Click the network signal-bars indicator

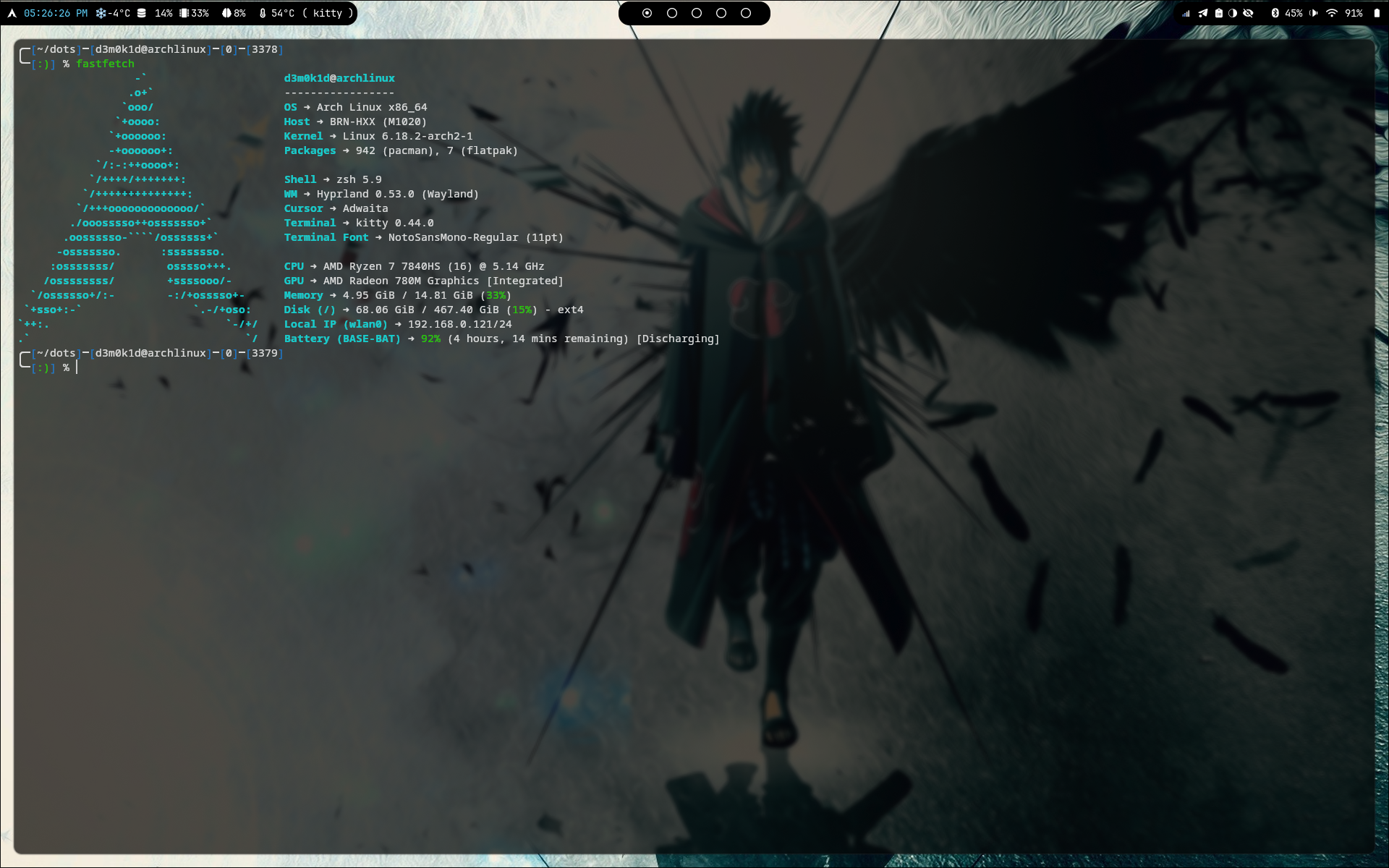pos(1186,12)
